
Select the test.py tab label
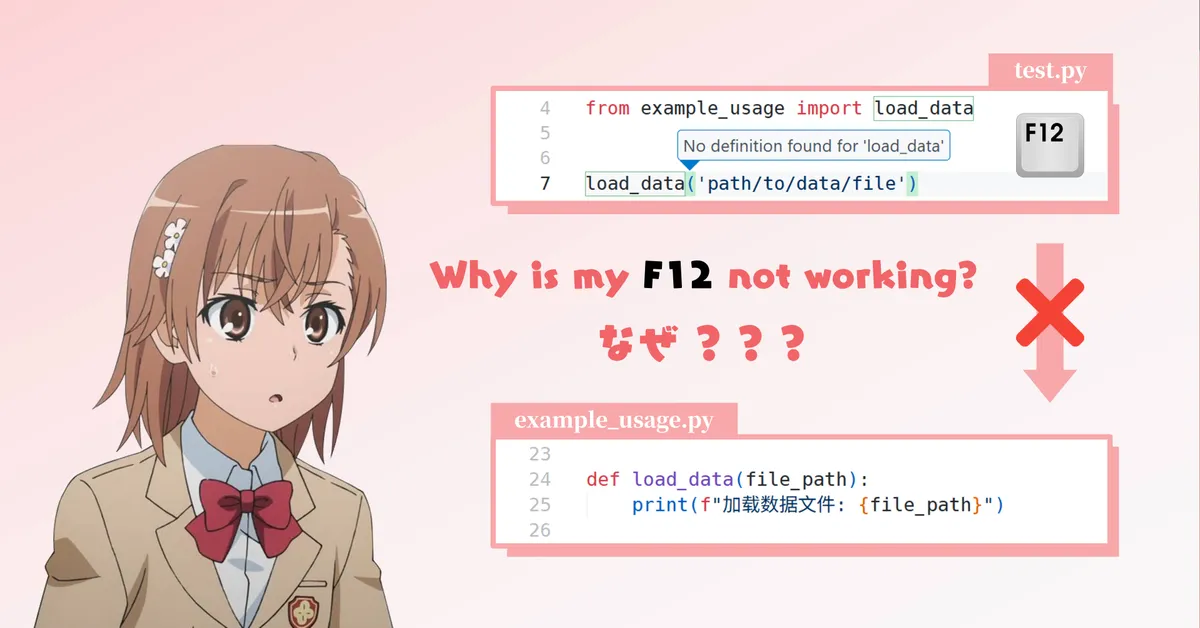(x=1050, y=71)
